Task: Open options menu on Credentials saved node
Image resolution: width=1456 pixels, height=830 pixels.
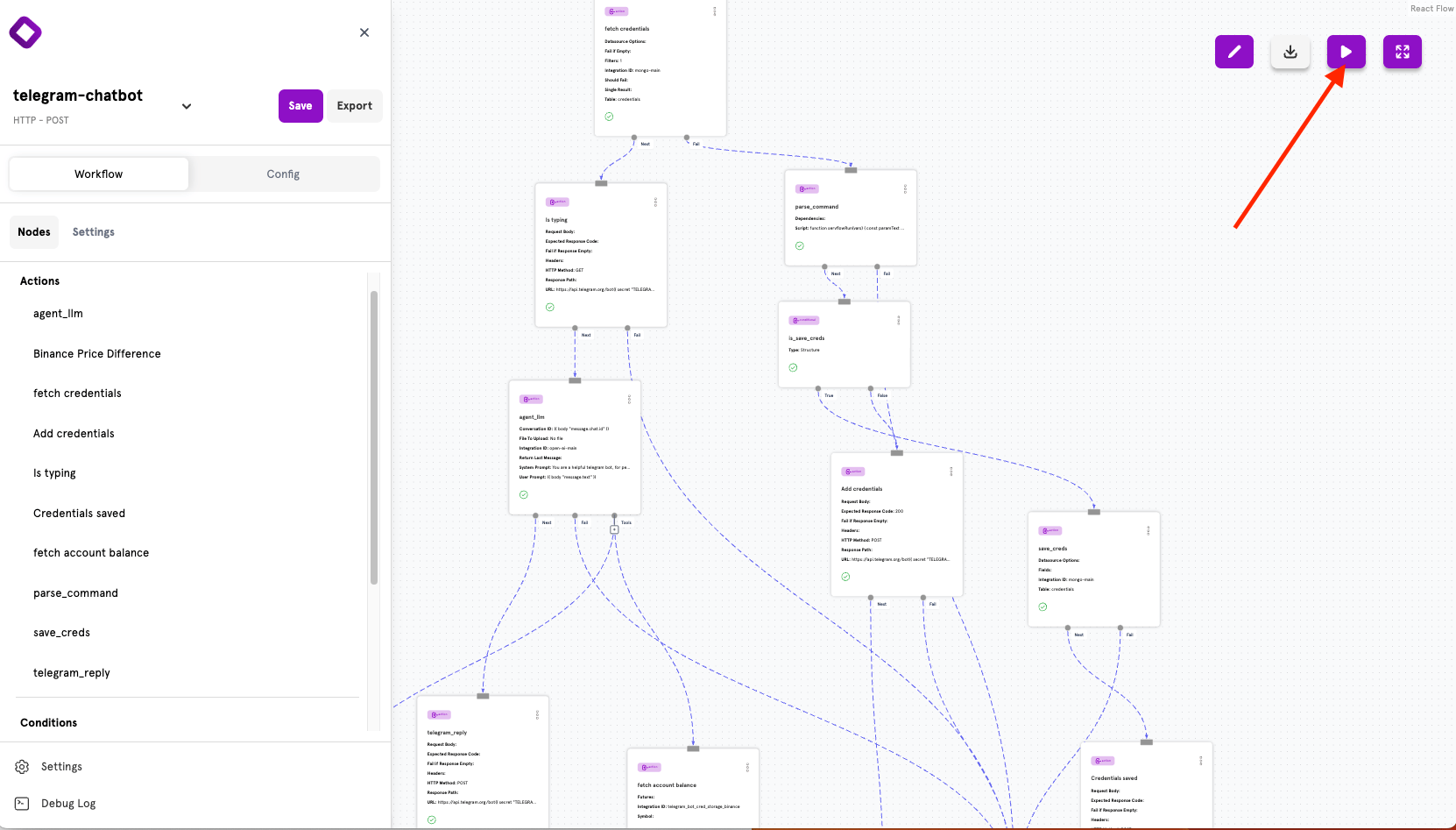Action: point(1200,761)
